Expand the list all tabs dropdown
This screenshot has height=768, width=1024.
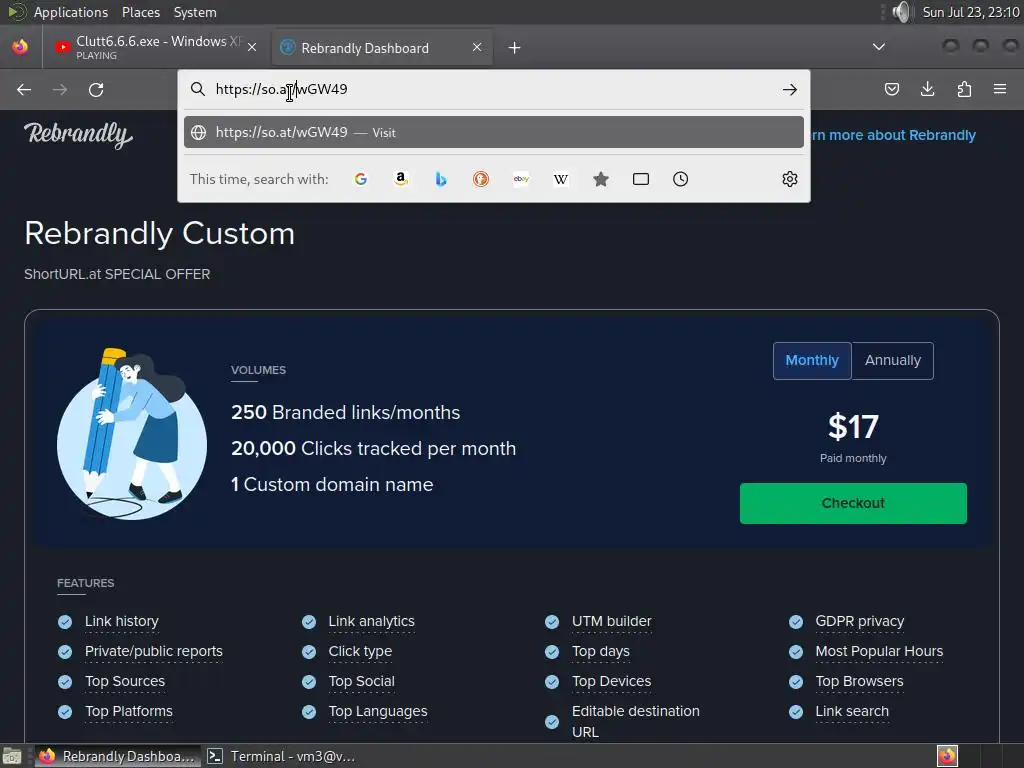[x=879, y=47]
